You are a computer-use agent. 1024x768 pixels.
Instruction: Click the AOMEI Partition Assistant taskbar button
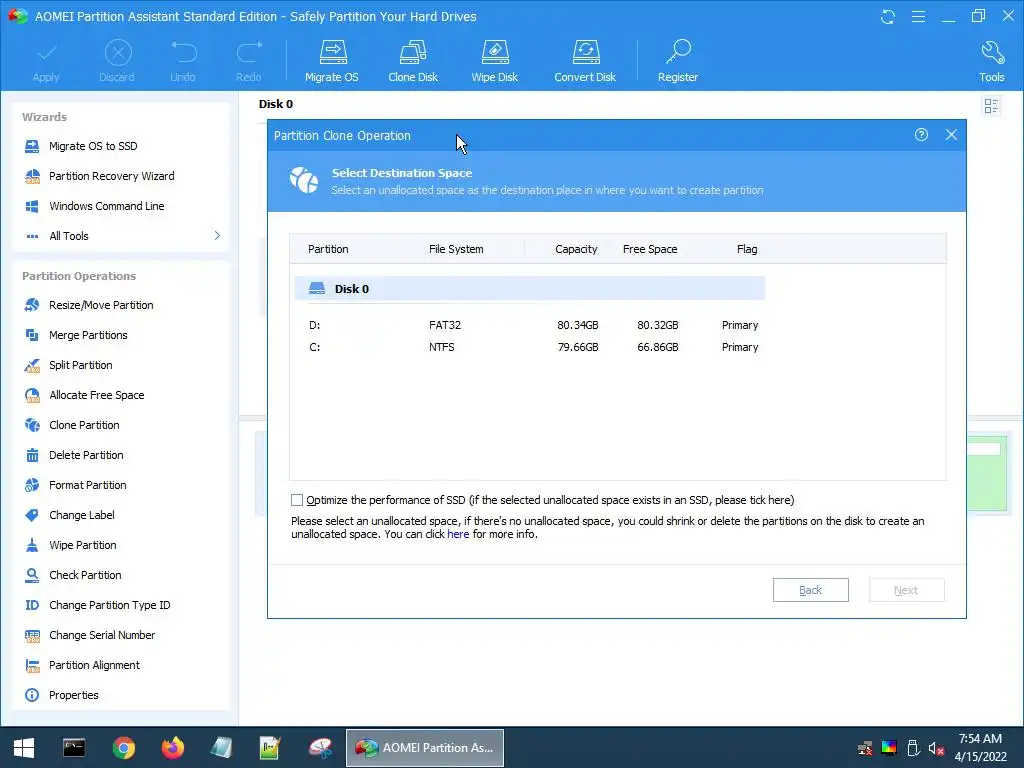tap(424, 748)
